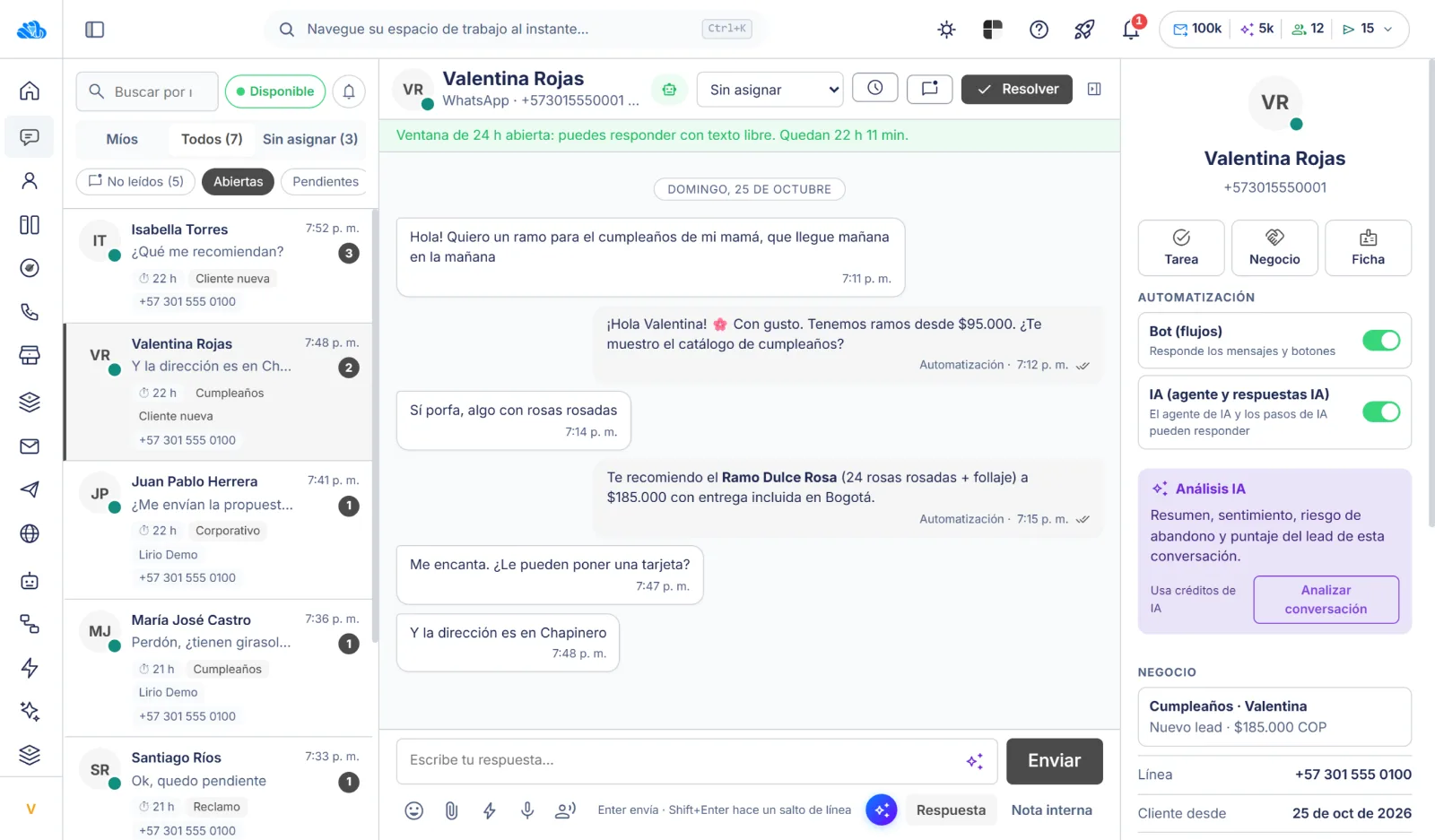1435x840 pixels.
Task: Toggle the IA agent switch
Action: coord(1381,411)
